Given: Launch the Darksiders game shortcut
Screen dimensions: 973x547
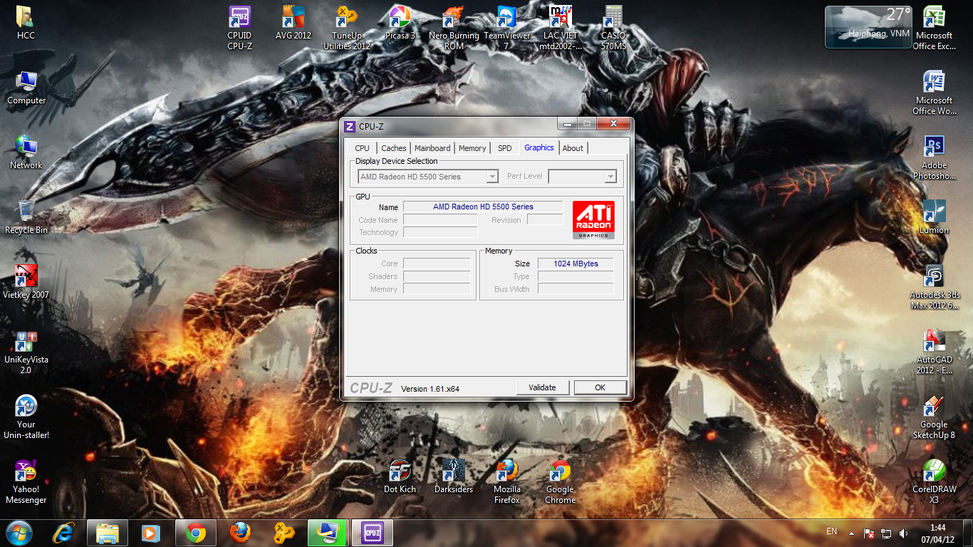Looking at the screenshot, I should [453, 472].
